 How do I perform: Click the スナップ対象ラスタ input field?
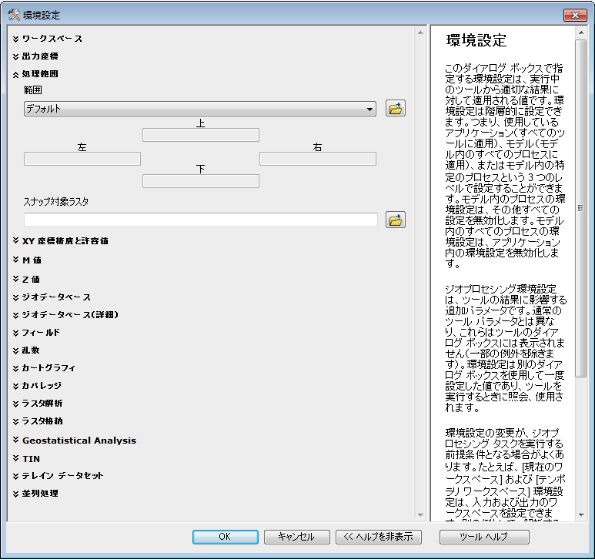click(201, 220)
